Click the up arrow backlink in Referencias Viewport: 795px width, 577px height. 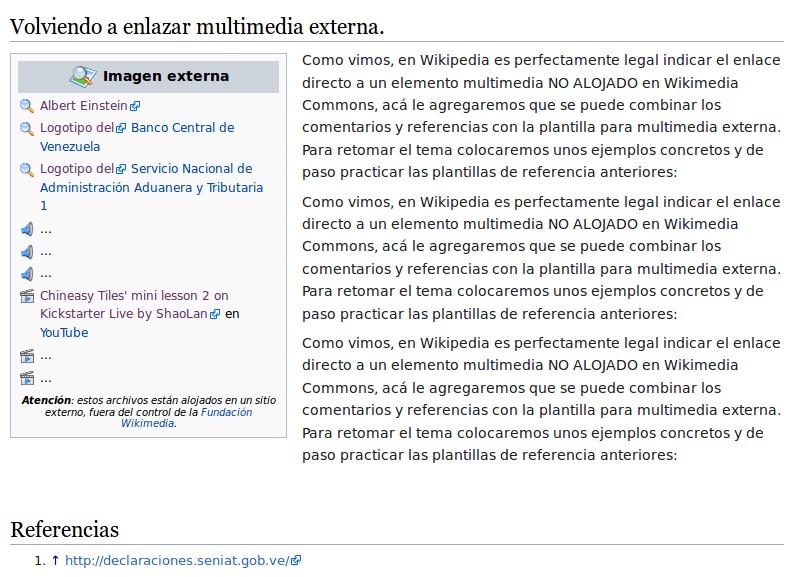tap(55, 561)
